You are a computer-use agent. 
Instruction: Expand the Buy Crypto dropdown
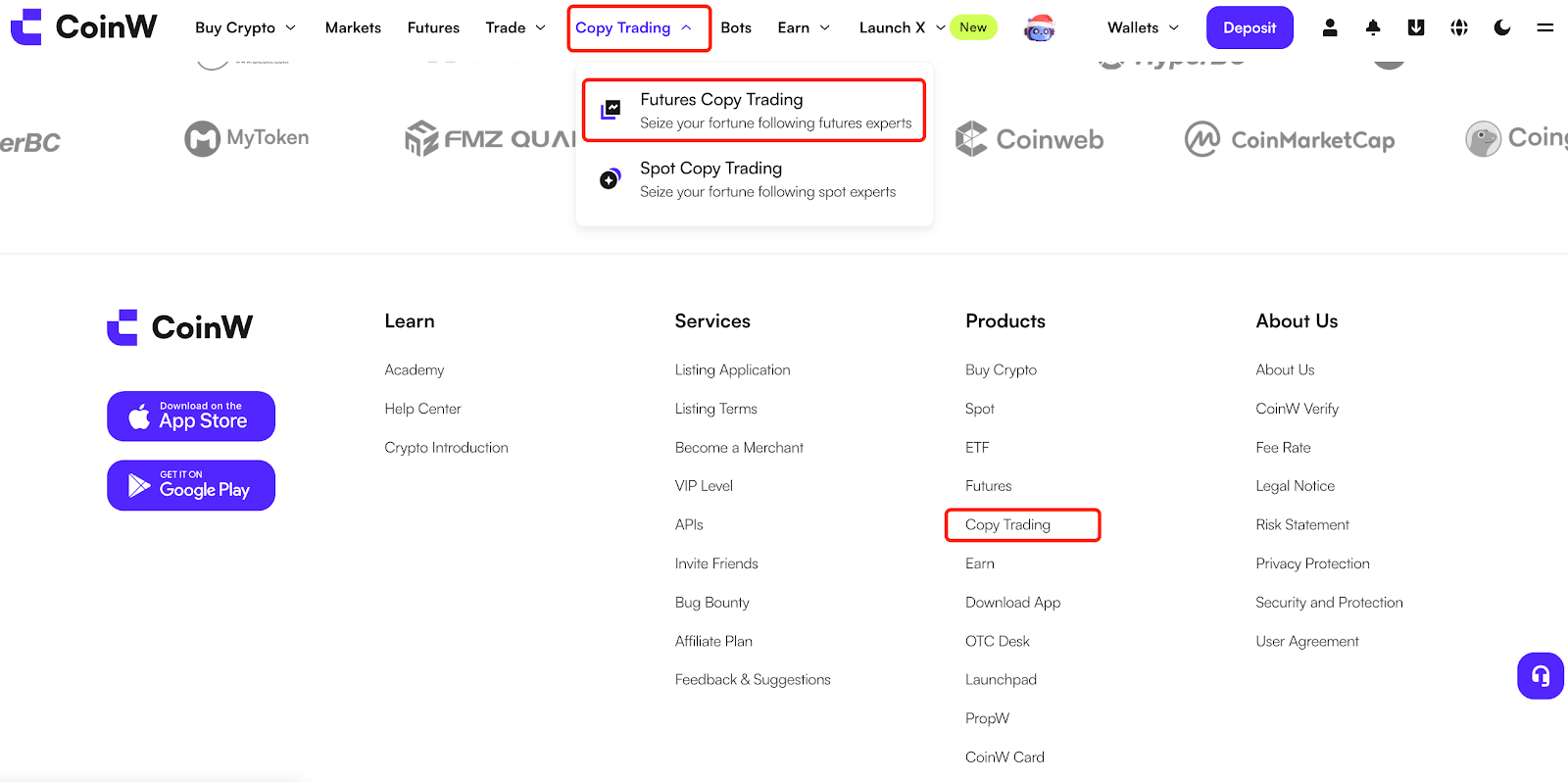pyautogui.click(x=245, y=27)
